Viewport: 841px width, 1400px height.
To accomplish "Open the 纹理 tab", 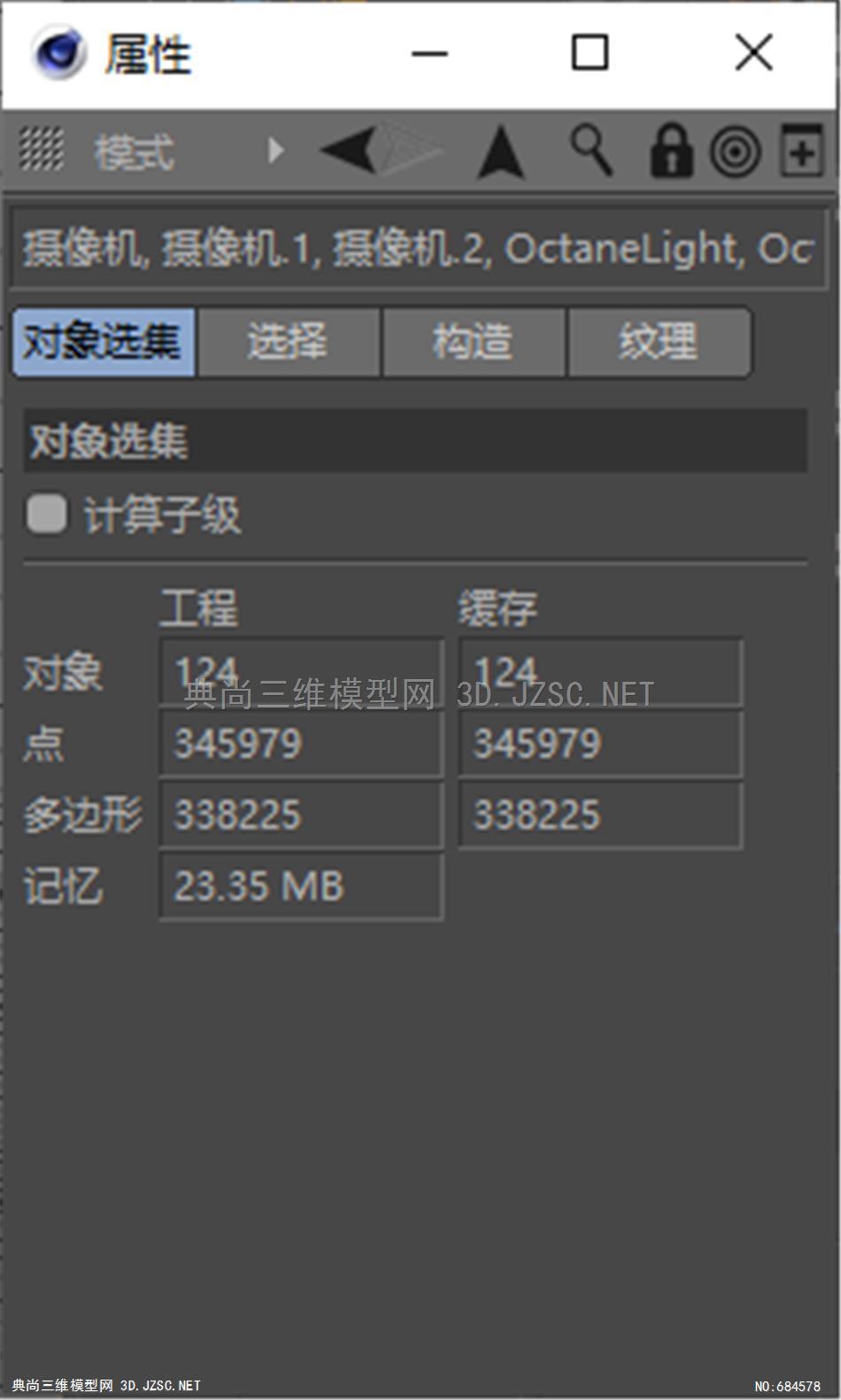I will click(659, 342).
